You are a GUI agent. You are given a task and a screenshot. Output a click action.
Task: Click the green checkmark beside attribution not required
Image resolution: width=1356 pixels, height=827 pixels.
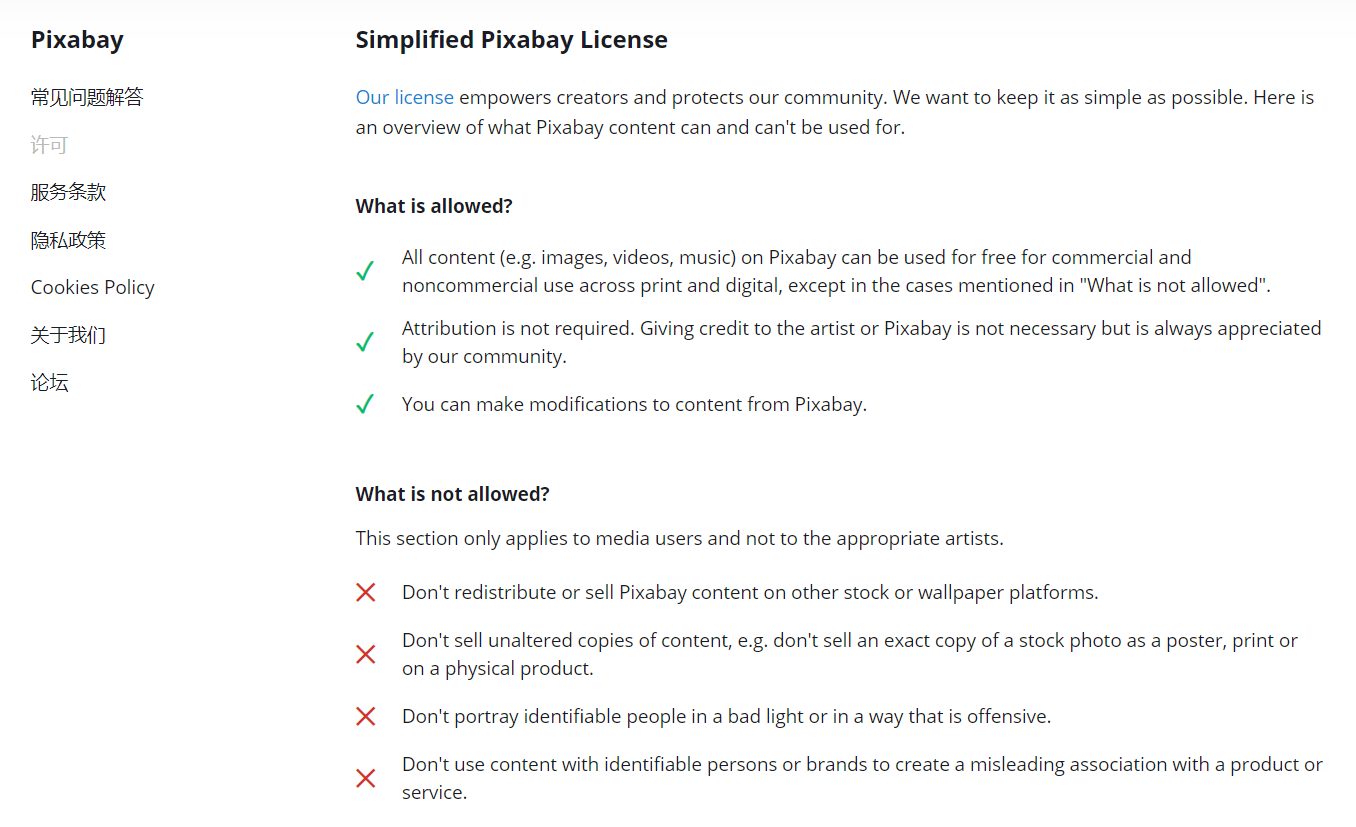[x=365, y=342]
